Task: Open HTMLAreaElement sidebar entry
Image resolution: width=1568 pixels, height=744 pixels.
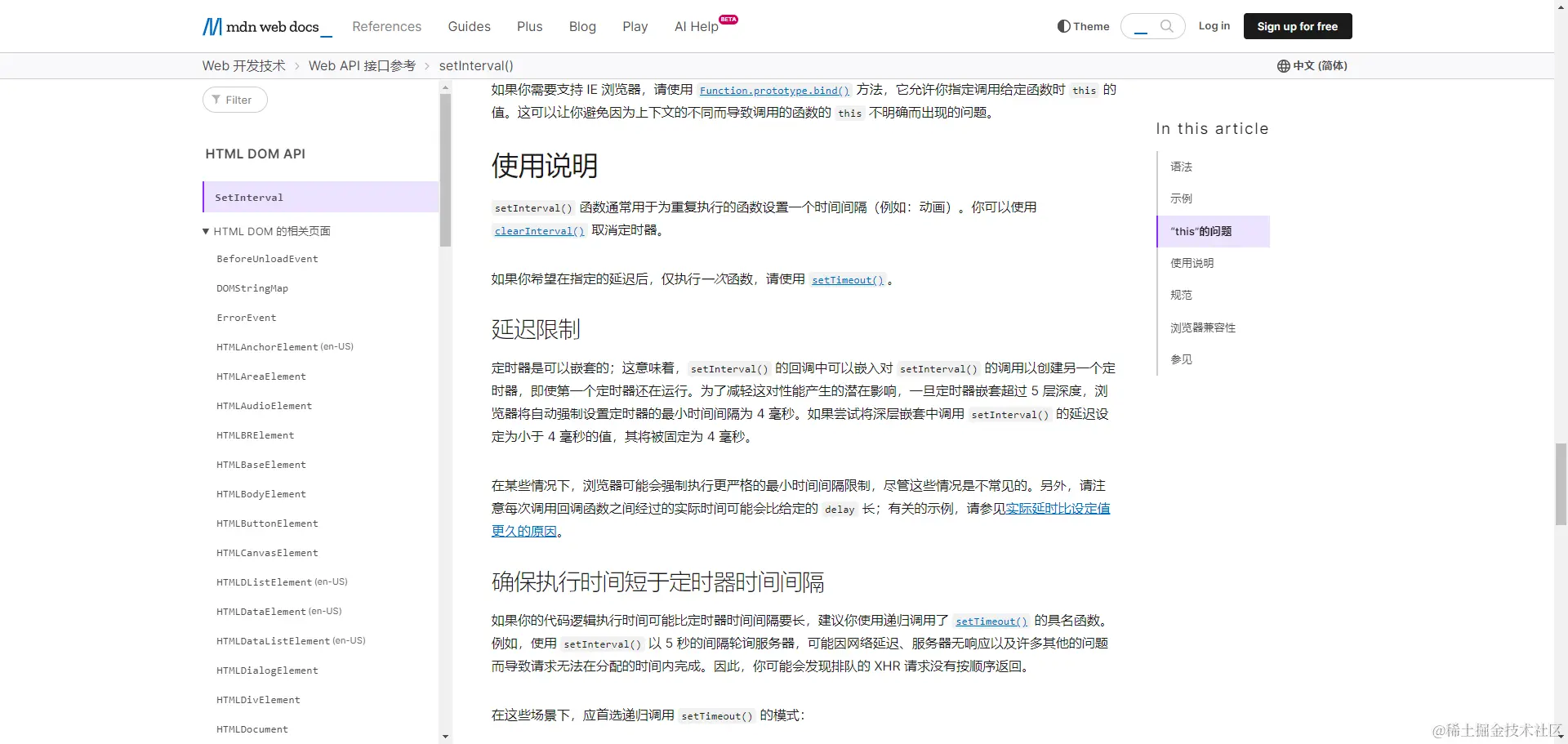Action: 261,376
